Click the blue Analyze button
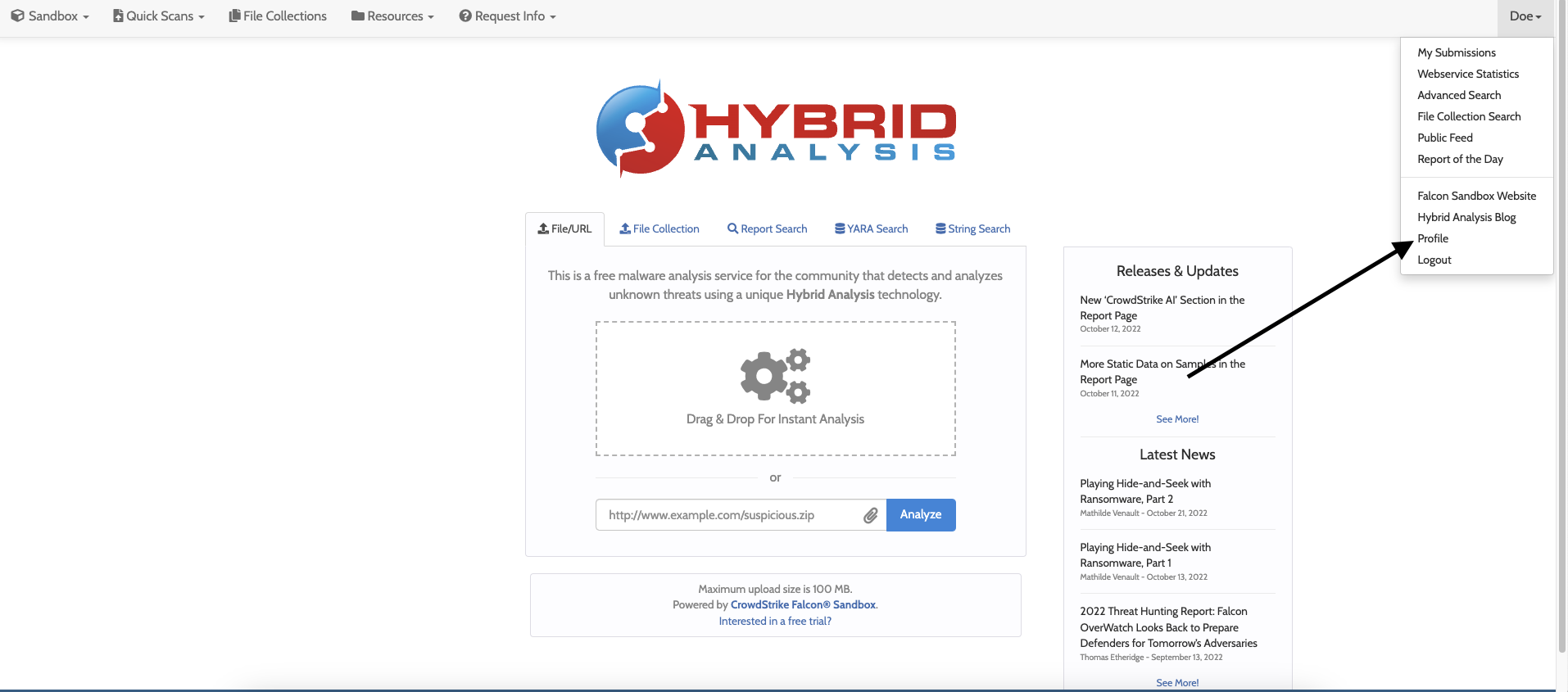 (x=921, y=515)
